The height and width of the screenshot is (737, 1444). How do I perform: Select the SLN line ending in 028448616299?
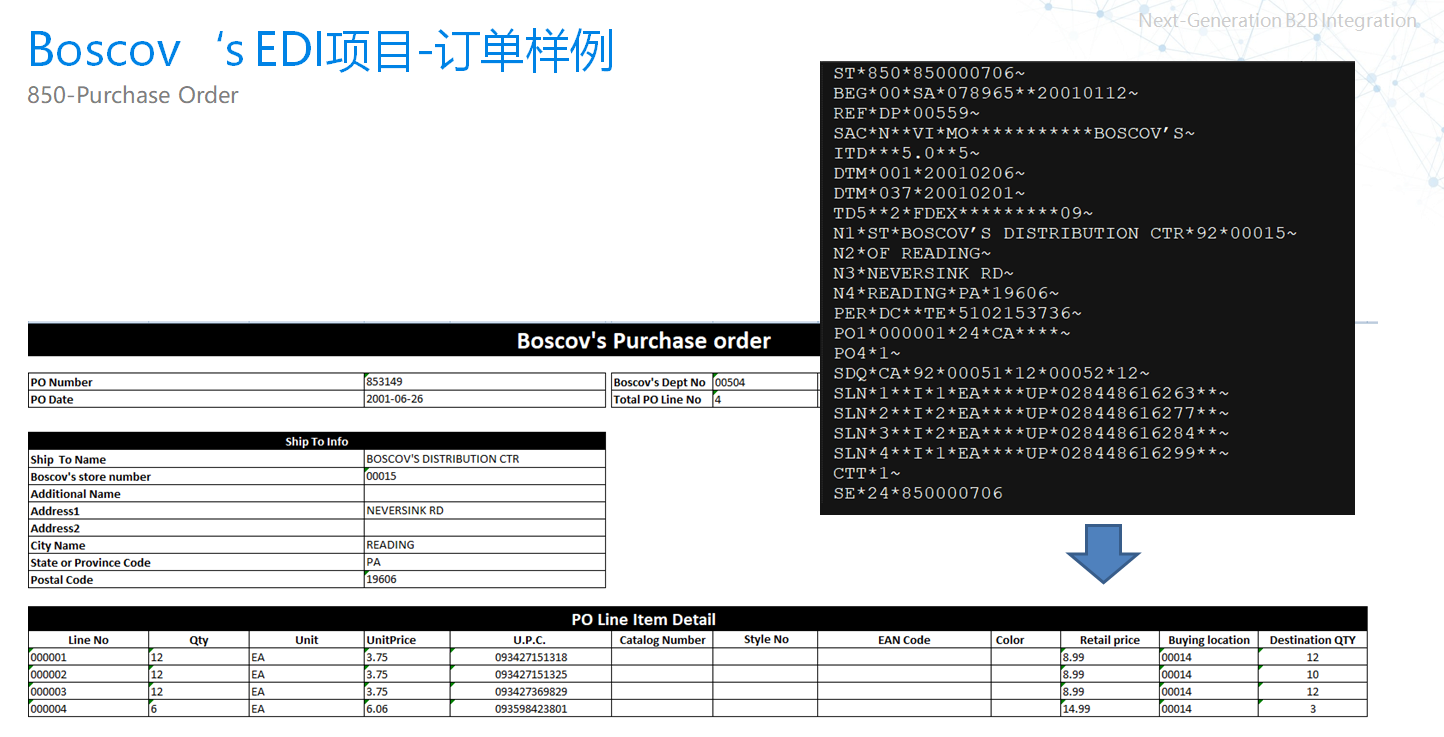point(1031,453)
